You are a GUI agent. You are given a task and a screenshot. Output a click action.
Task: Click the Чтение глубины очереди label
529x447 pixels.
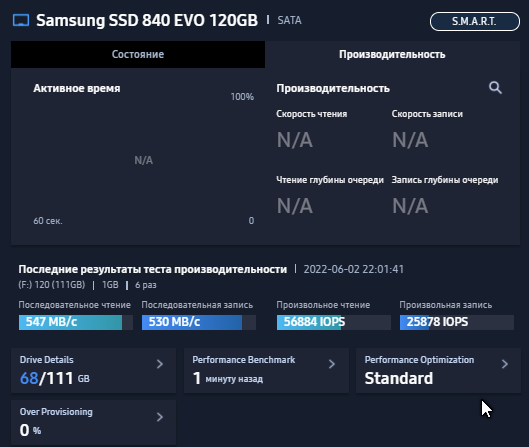point(330,180)
